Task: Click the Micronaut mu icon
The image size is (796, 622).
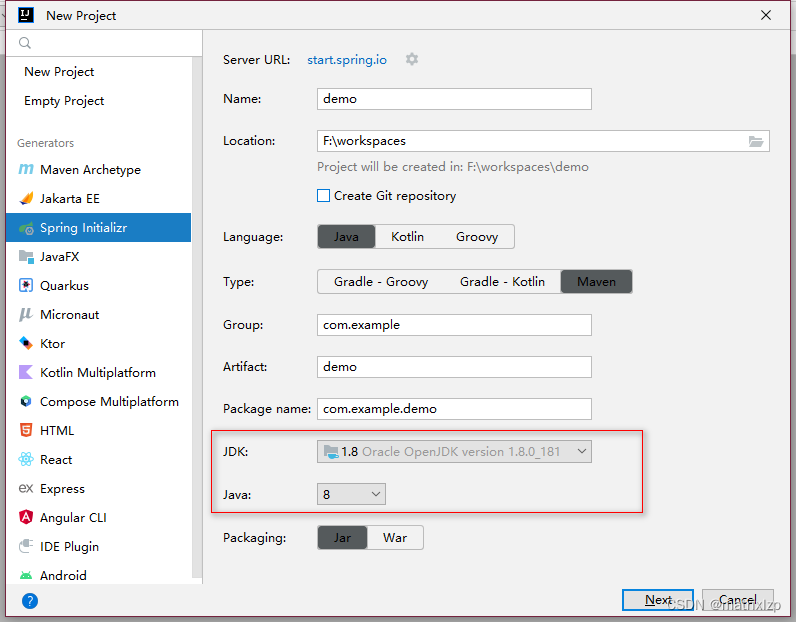Action: pyautogui.click(x=26, y=314)
